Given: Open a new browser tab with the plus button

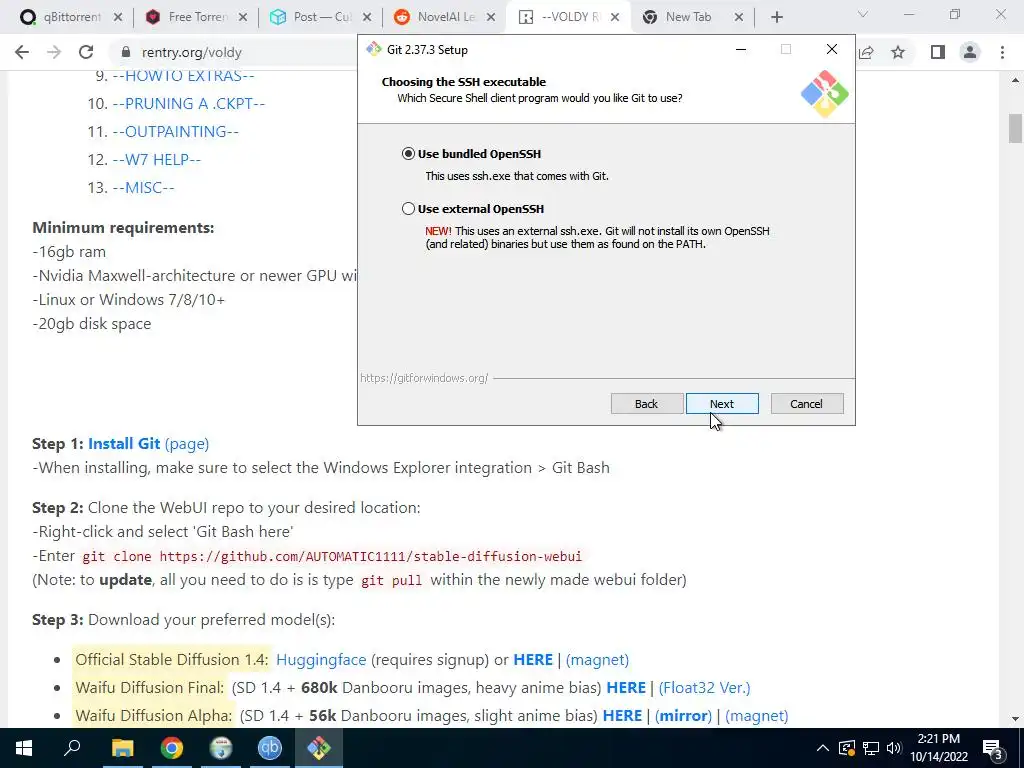Looking at the screenshot, I should tap(776, 17).
